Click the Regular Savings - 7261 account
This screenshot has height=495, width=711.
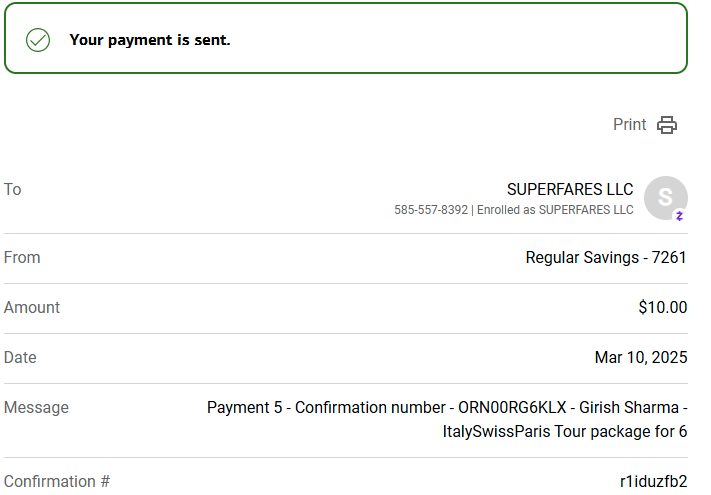[606, 257]
